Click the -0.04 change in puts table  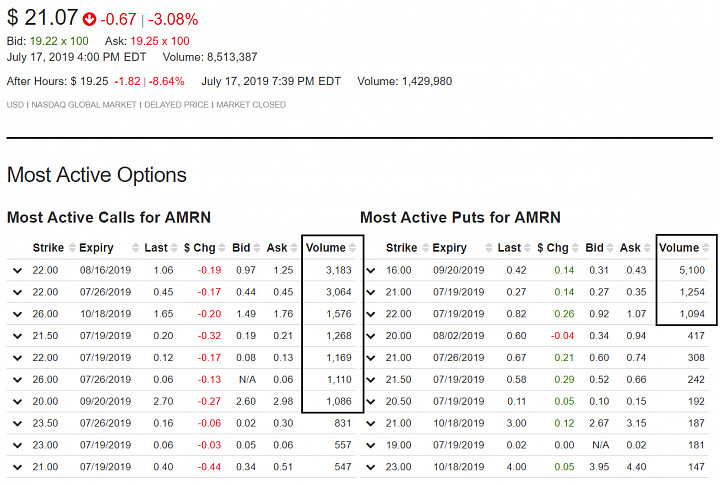[x=562, y=336]
